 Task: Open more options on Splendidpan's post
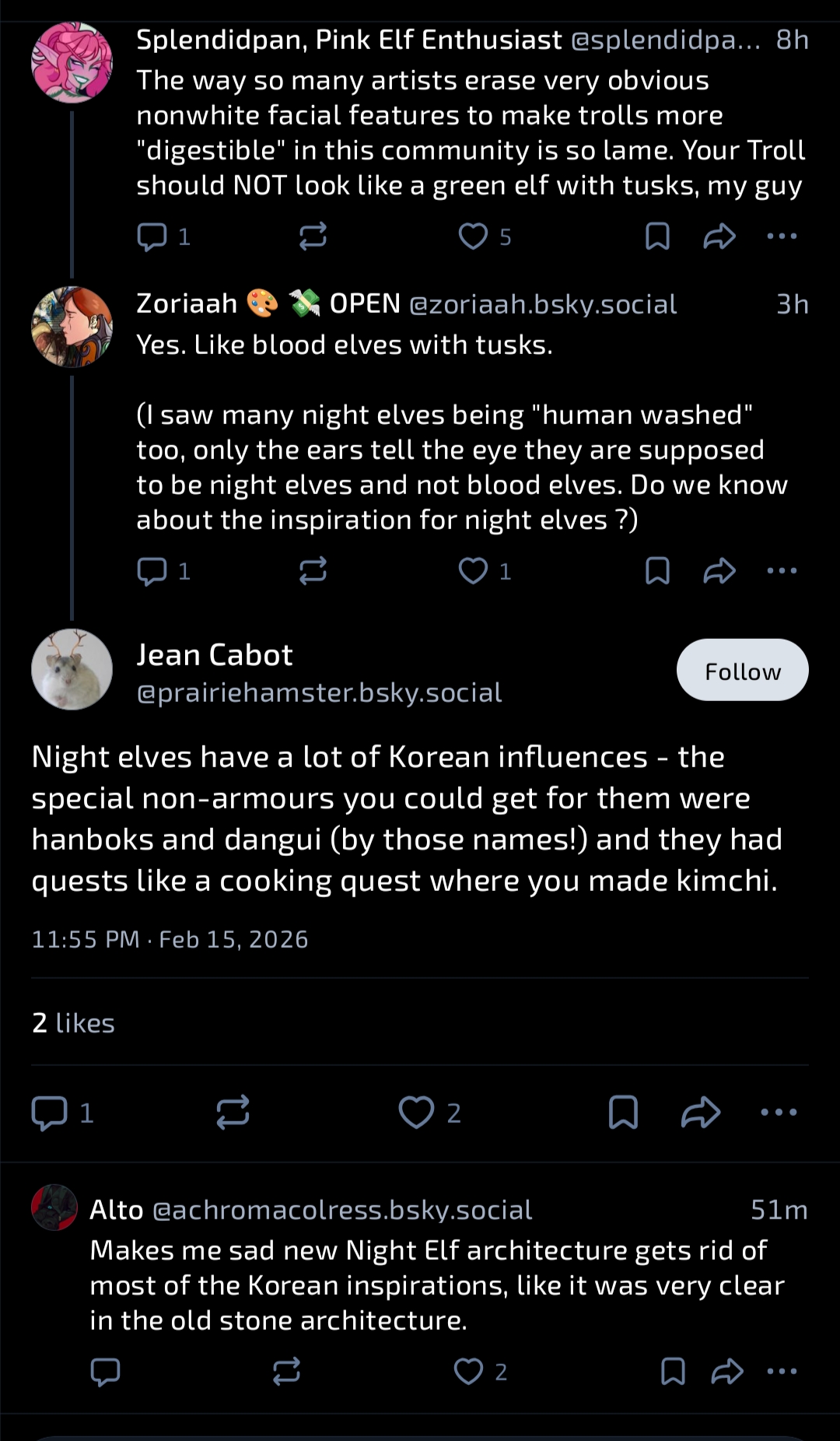click(x=782, y=237)
